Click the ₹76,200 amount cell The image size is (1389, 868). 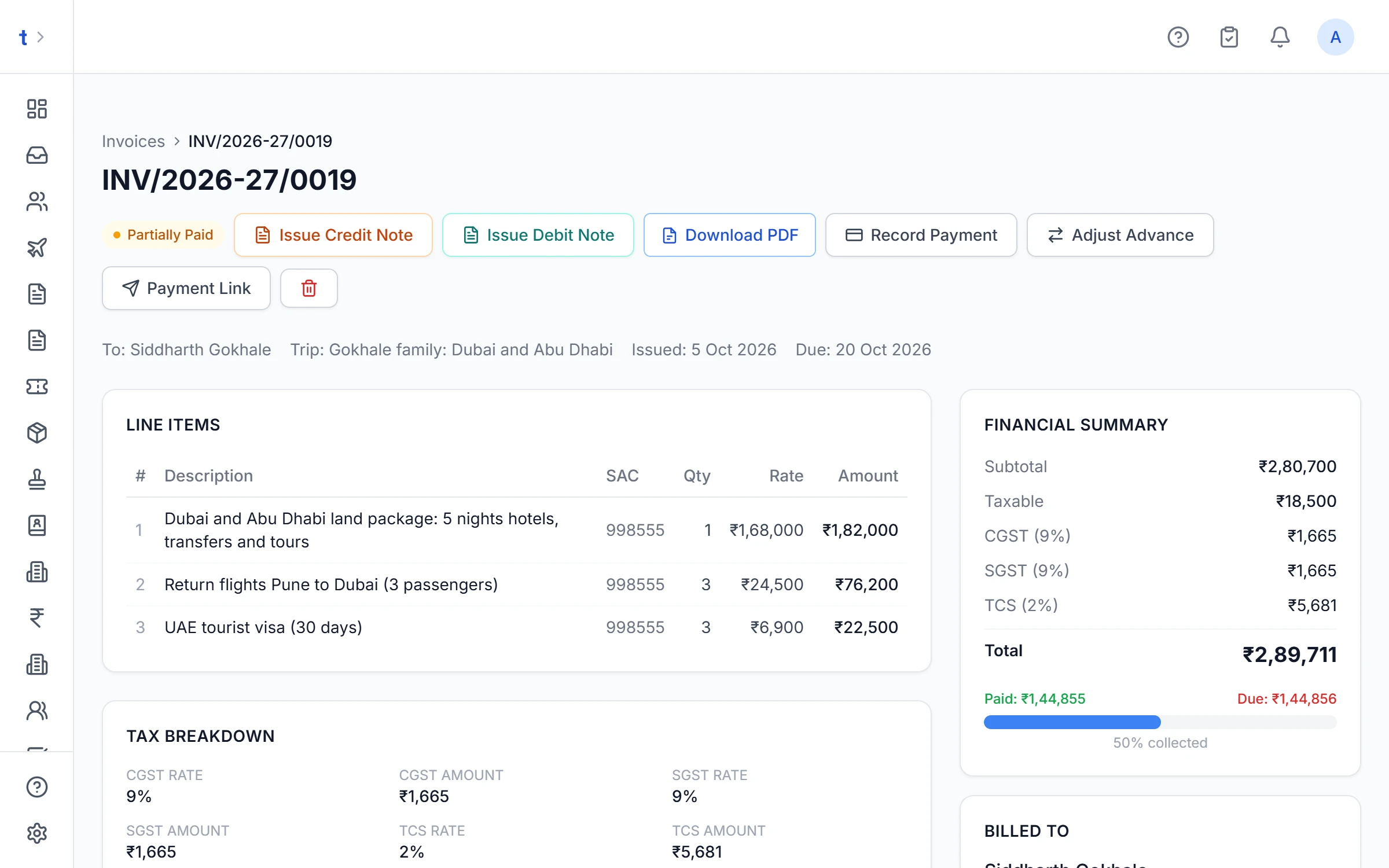(866, 584)
